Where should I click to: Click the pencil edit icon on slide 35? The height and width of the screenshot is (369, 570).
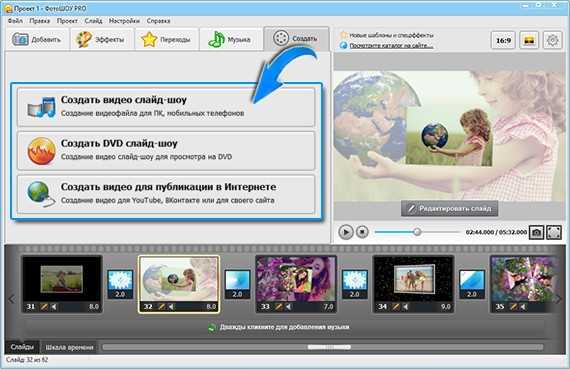pos(513,307)
